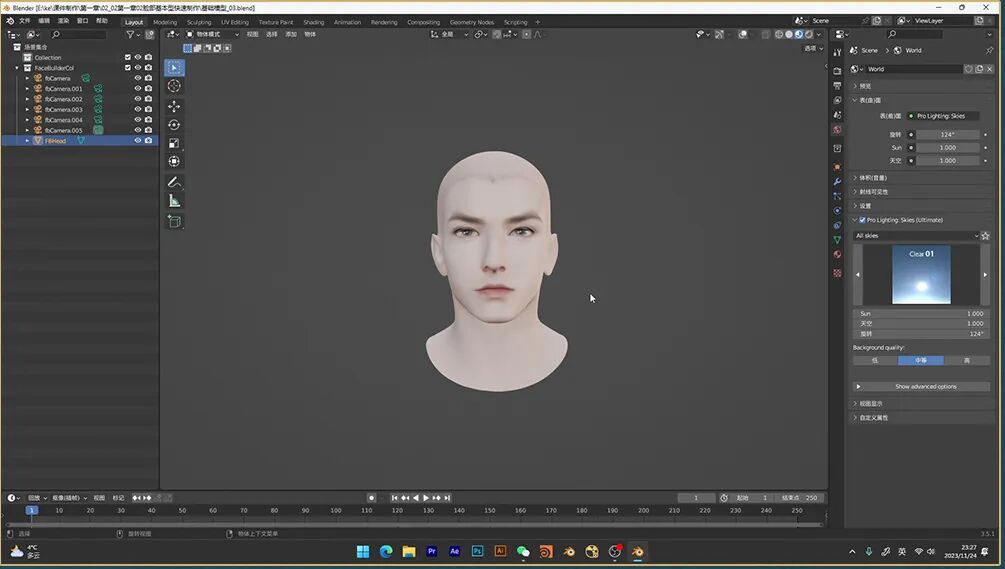Open the object mode dropdown
Screen dimensions: 1005x569
(x=212, y=35)
